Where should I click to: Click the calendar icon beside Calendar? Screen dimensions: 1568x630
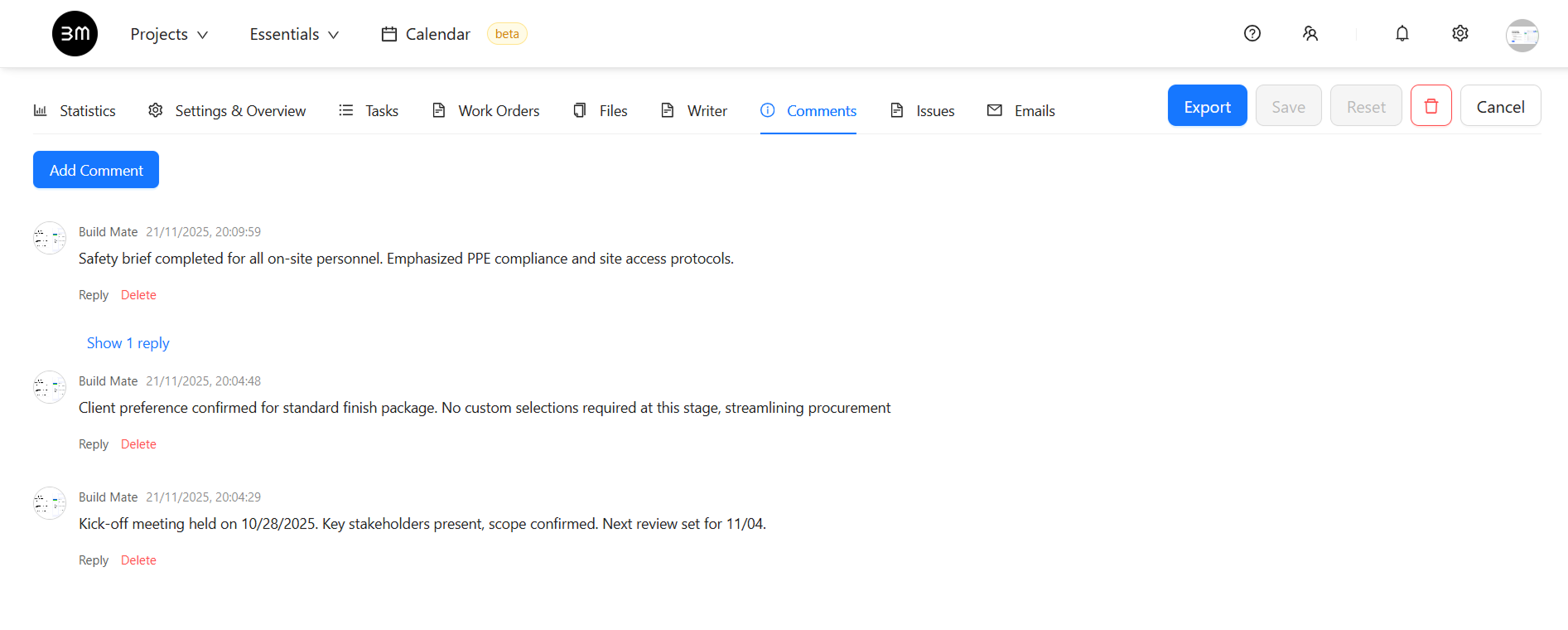[x=389, y=34]
